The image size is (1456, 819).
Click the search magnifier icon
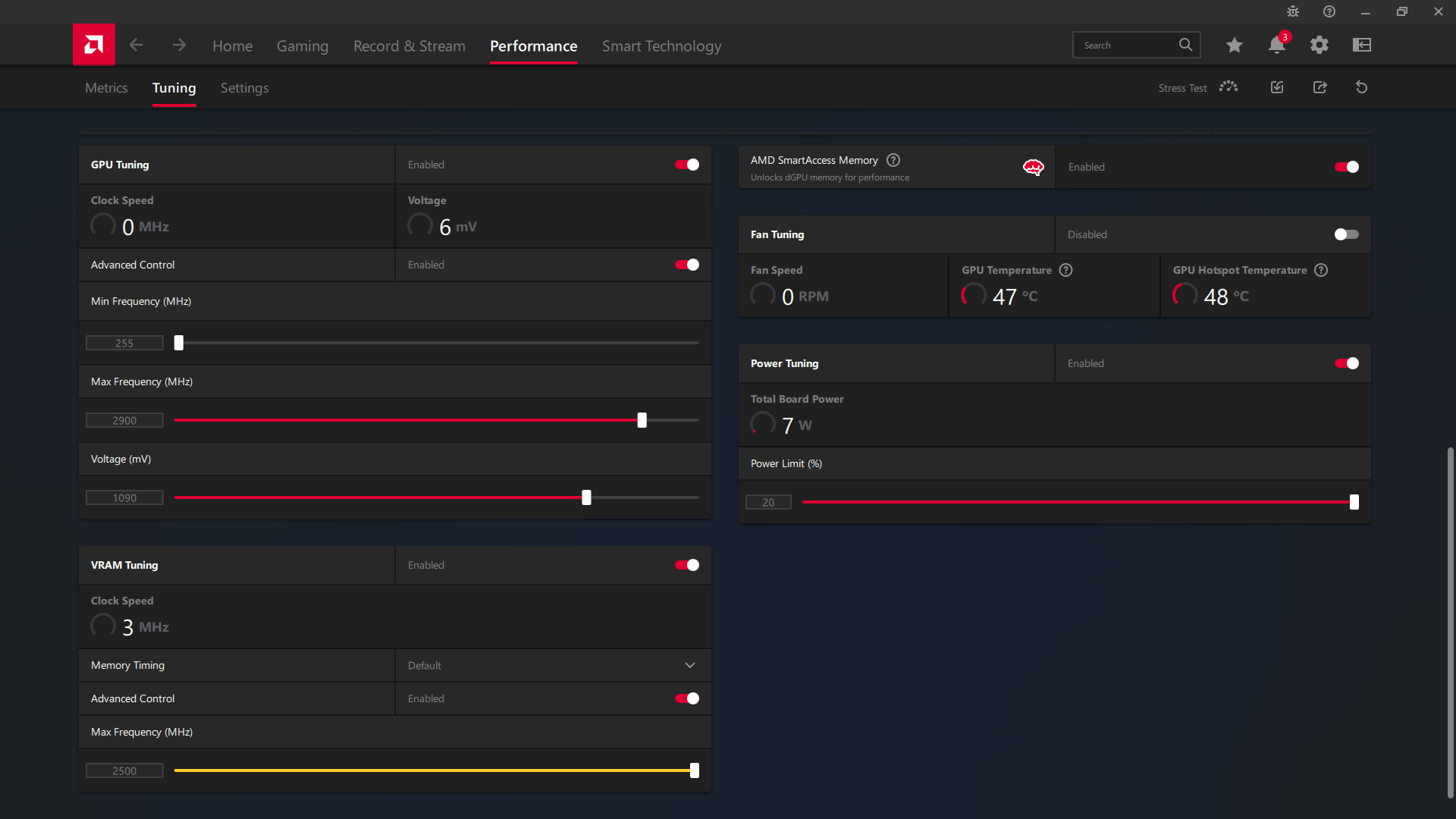(x=1185, y=45)
